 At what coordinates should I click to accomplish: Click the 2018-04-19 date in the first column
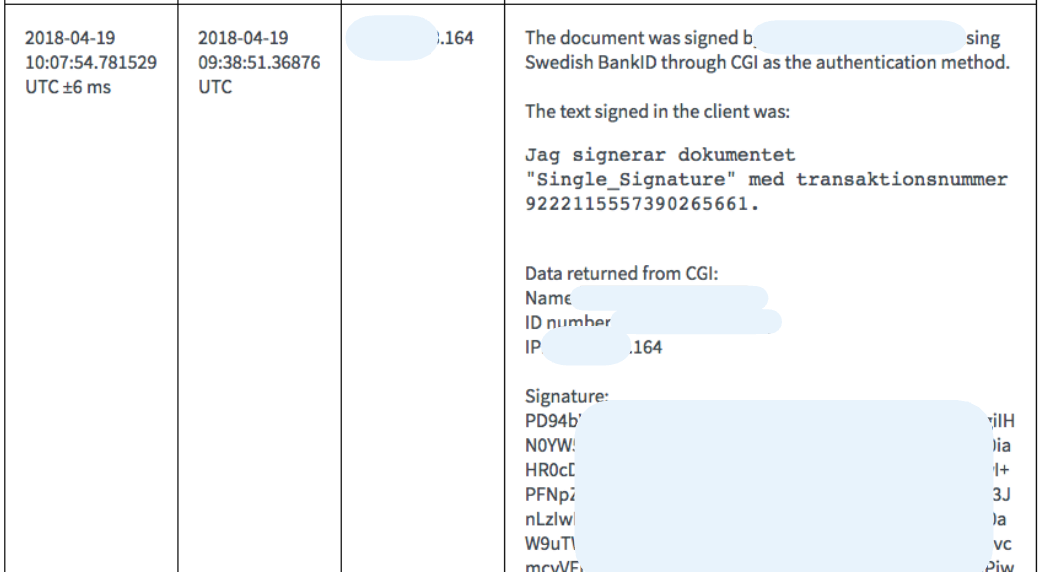click(x=70, y=39)
